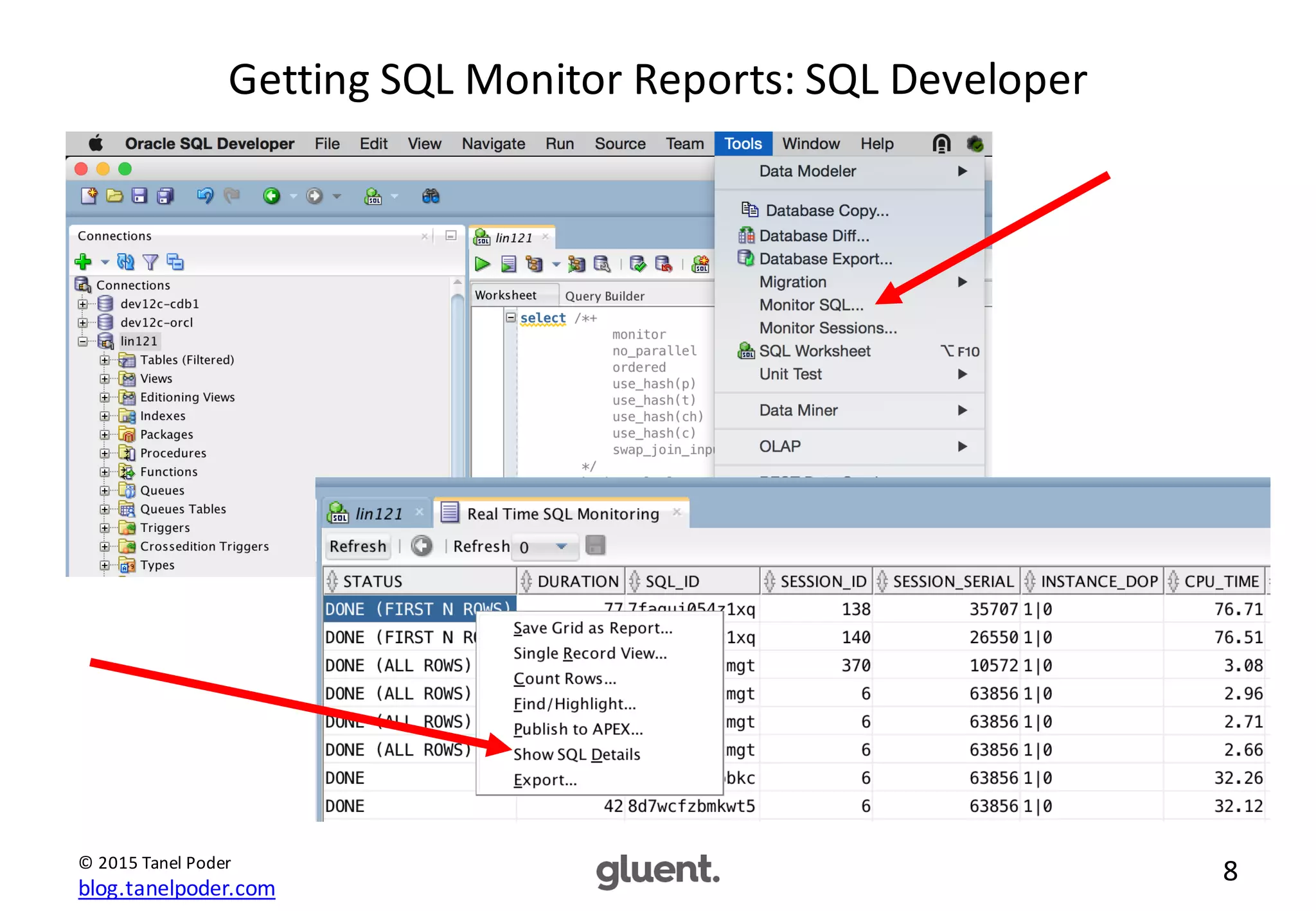Expand the Triggers node
This screenshot has height=911, width=1316.
105,527
